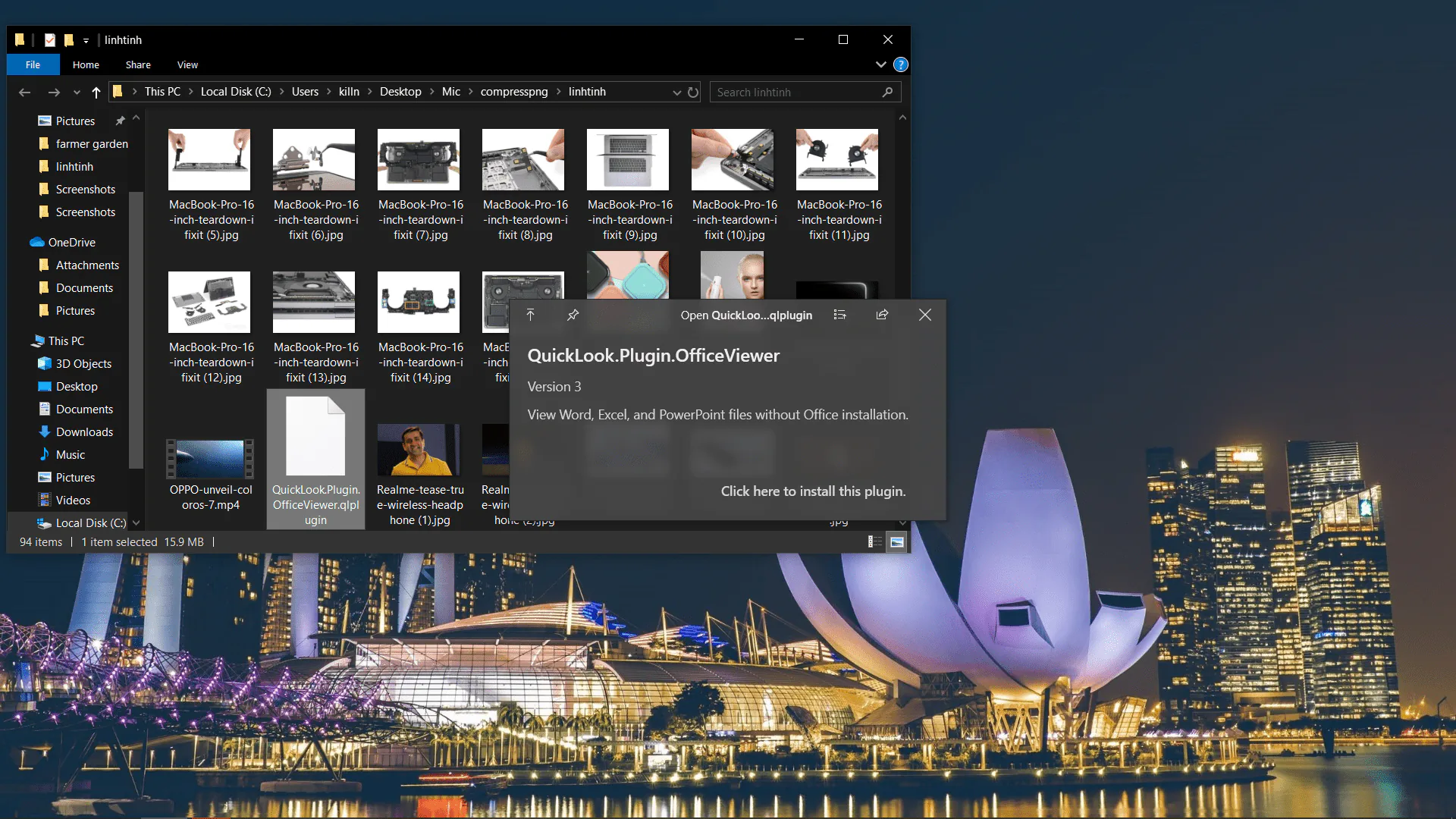Unpin Pictures via pin icon in sidebar
Screen dimensions: 1456x819
point(120,121)
